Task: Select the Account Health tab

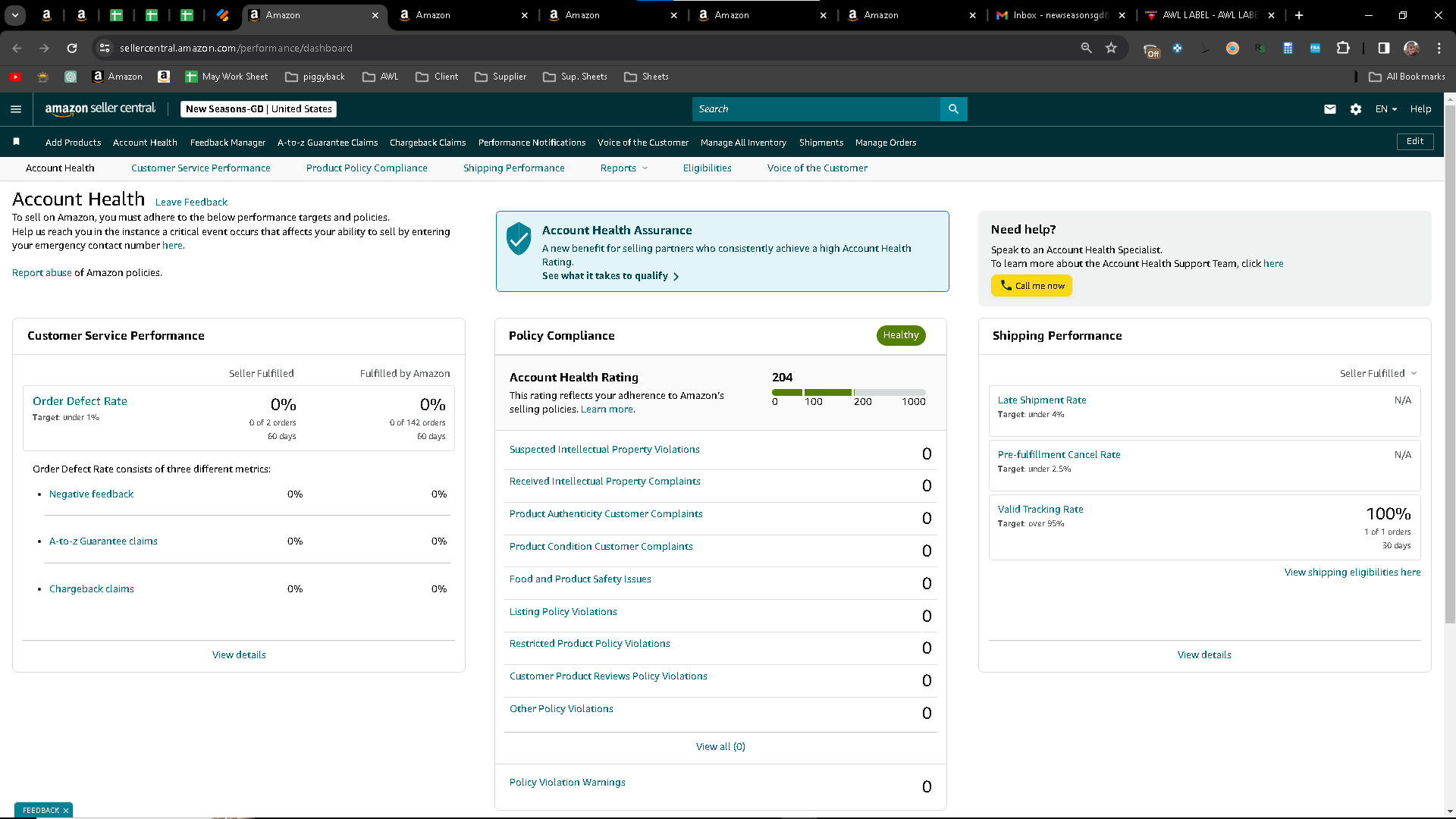Action: pos(60,168)
